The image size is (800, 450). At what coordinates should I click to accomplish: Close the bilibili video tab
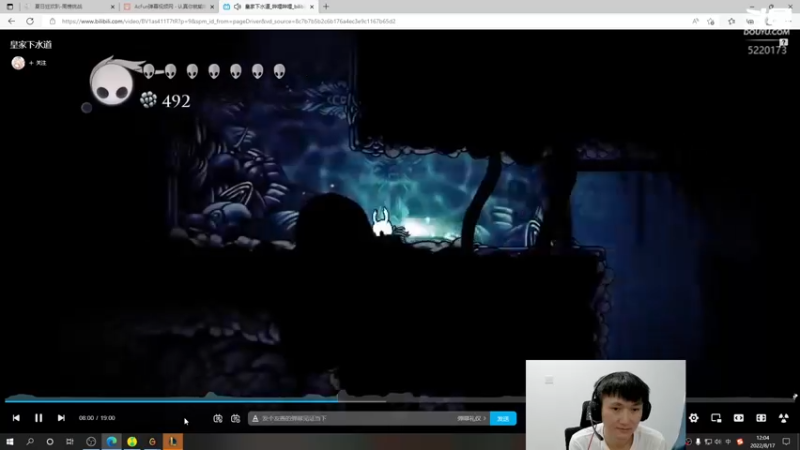click(312, 7)
